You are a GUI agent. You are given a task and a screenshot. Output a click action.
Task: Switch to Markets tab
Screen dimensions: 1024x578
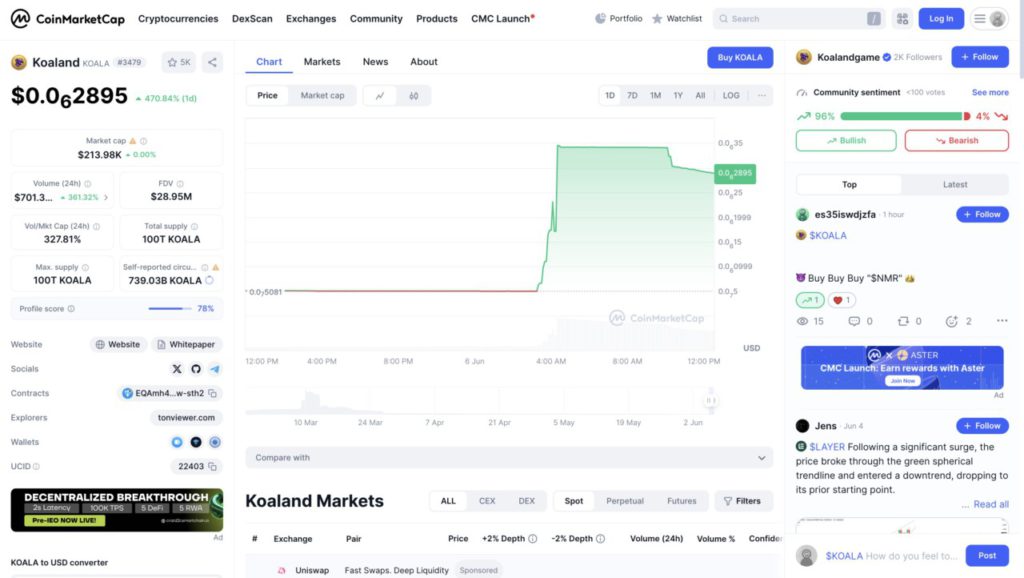(322, 61)
